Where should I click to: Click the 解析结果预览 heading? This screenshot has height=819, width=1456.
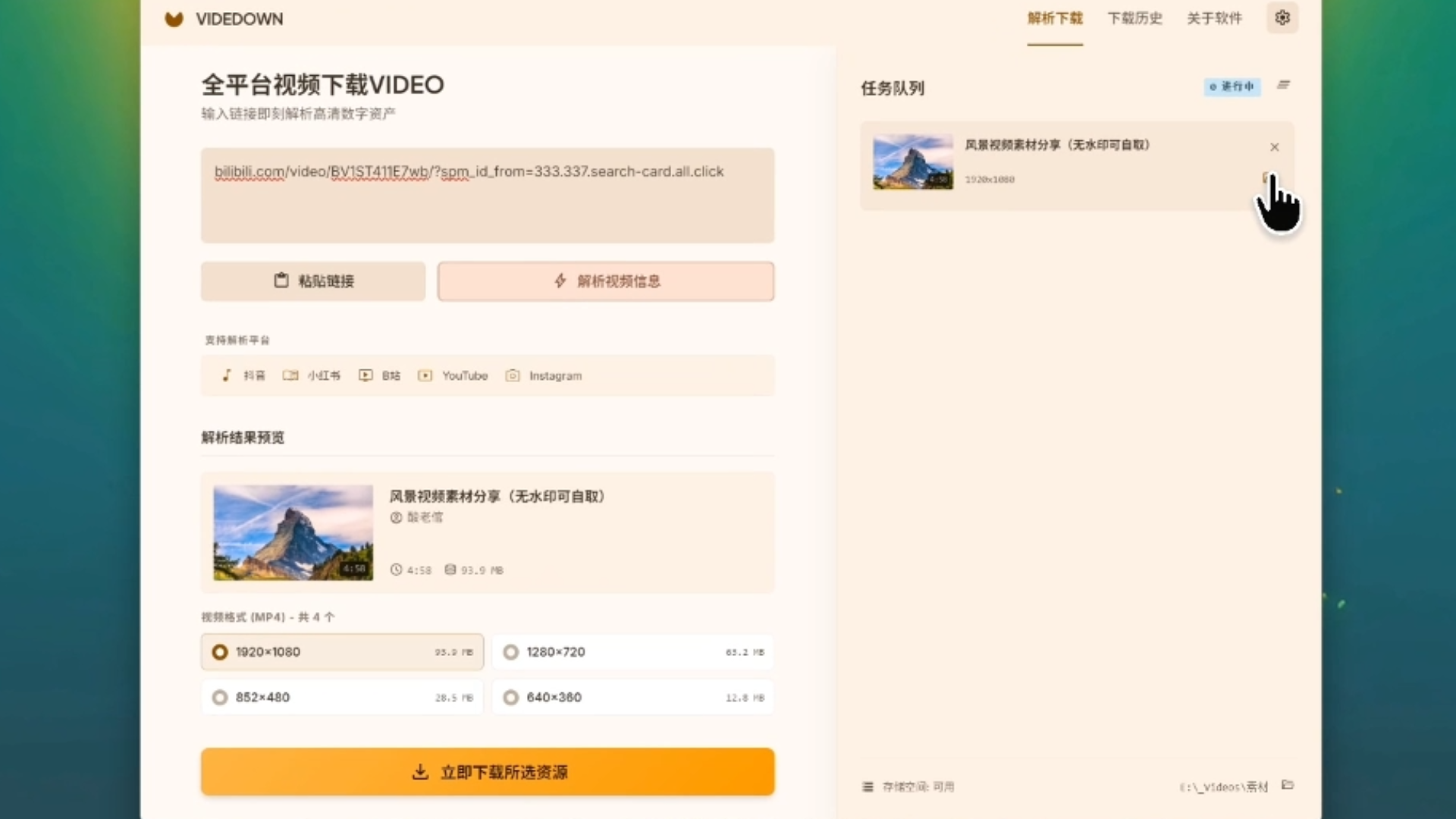[x=243, y=438]
